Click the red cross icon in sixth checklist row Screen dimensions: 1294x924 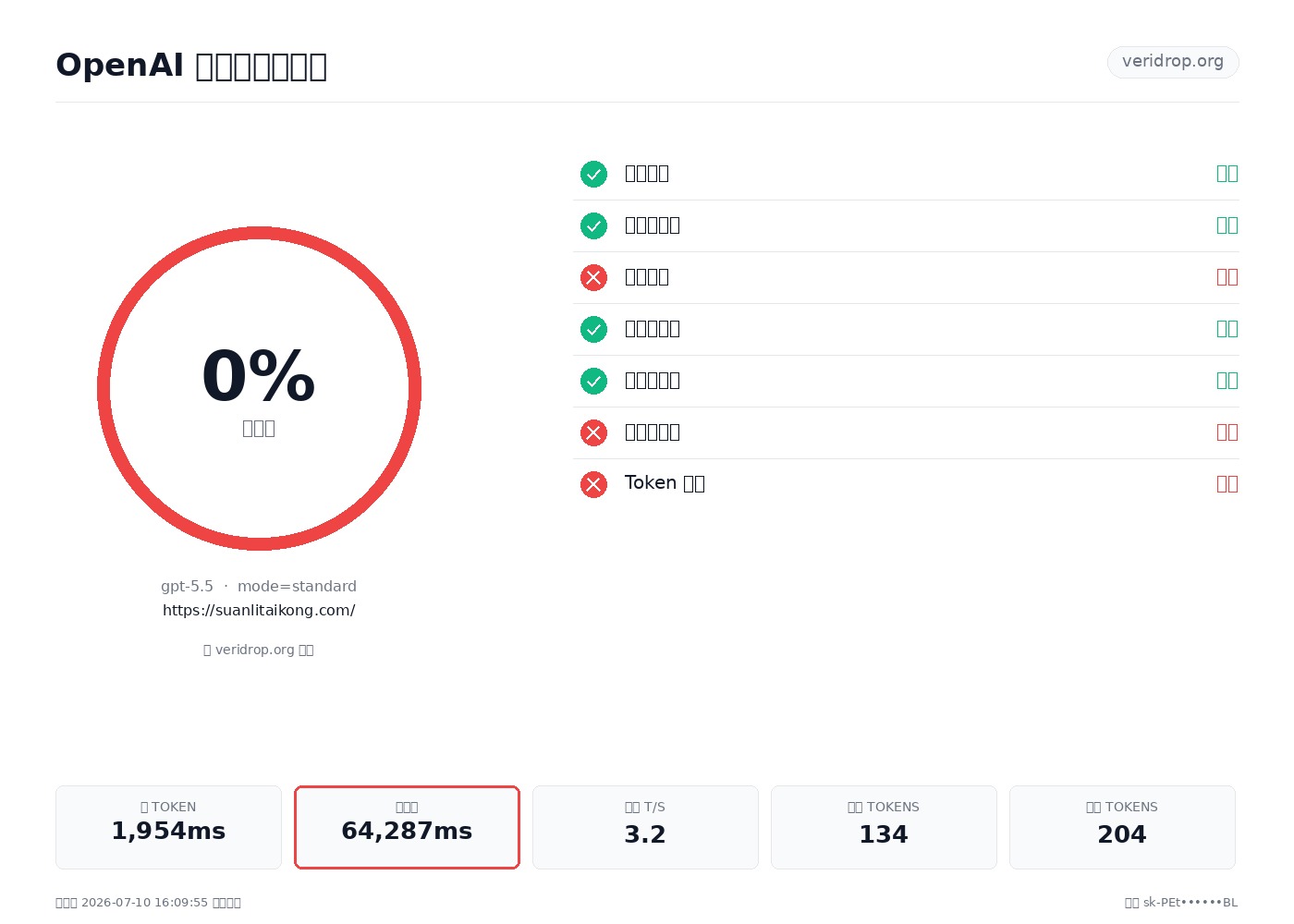[593, 432]
